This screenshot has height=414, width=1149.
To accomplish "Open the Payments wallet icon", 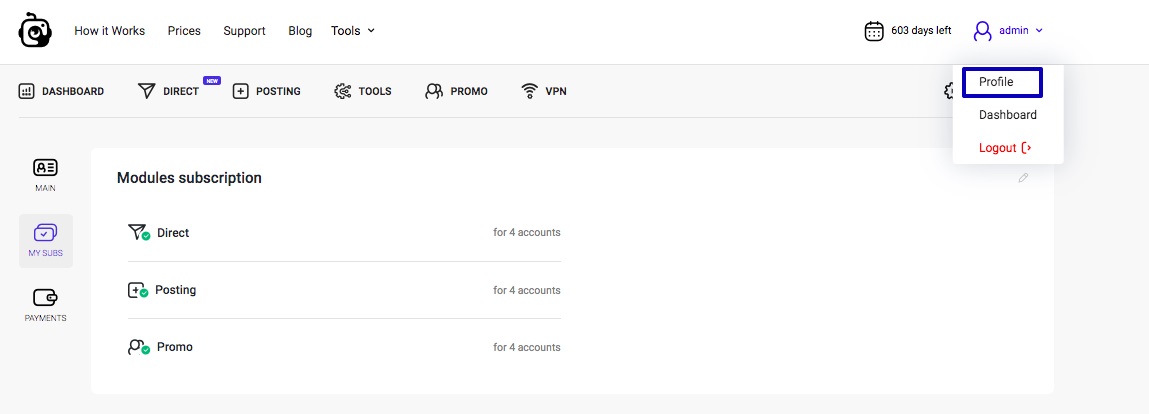I will click(x=46, y=298).
